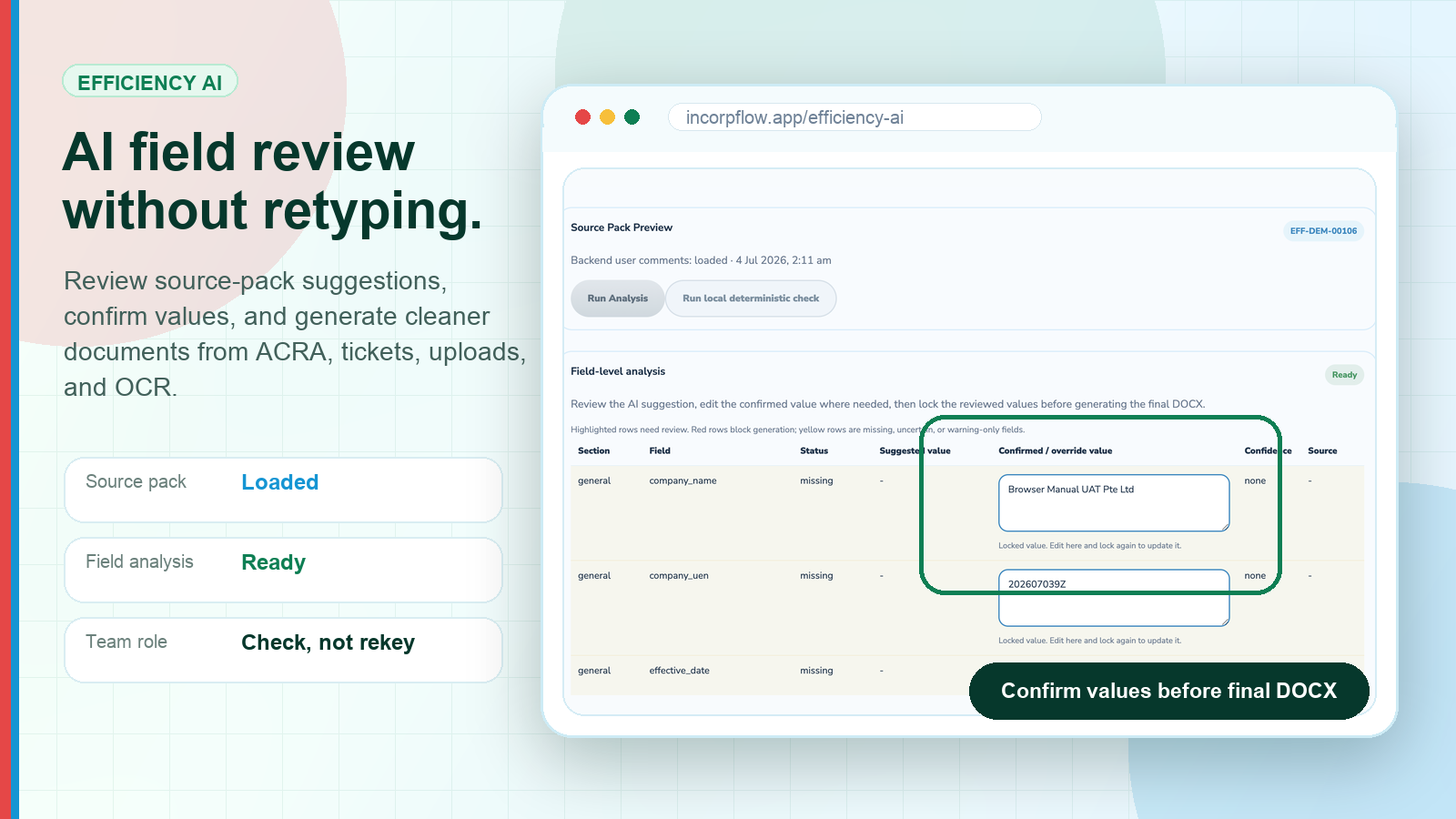Click the yellow window minimize dot

pyautogui.click(x=608, y=117)
